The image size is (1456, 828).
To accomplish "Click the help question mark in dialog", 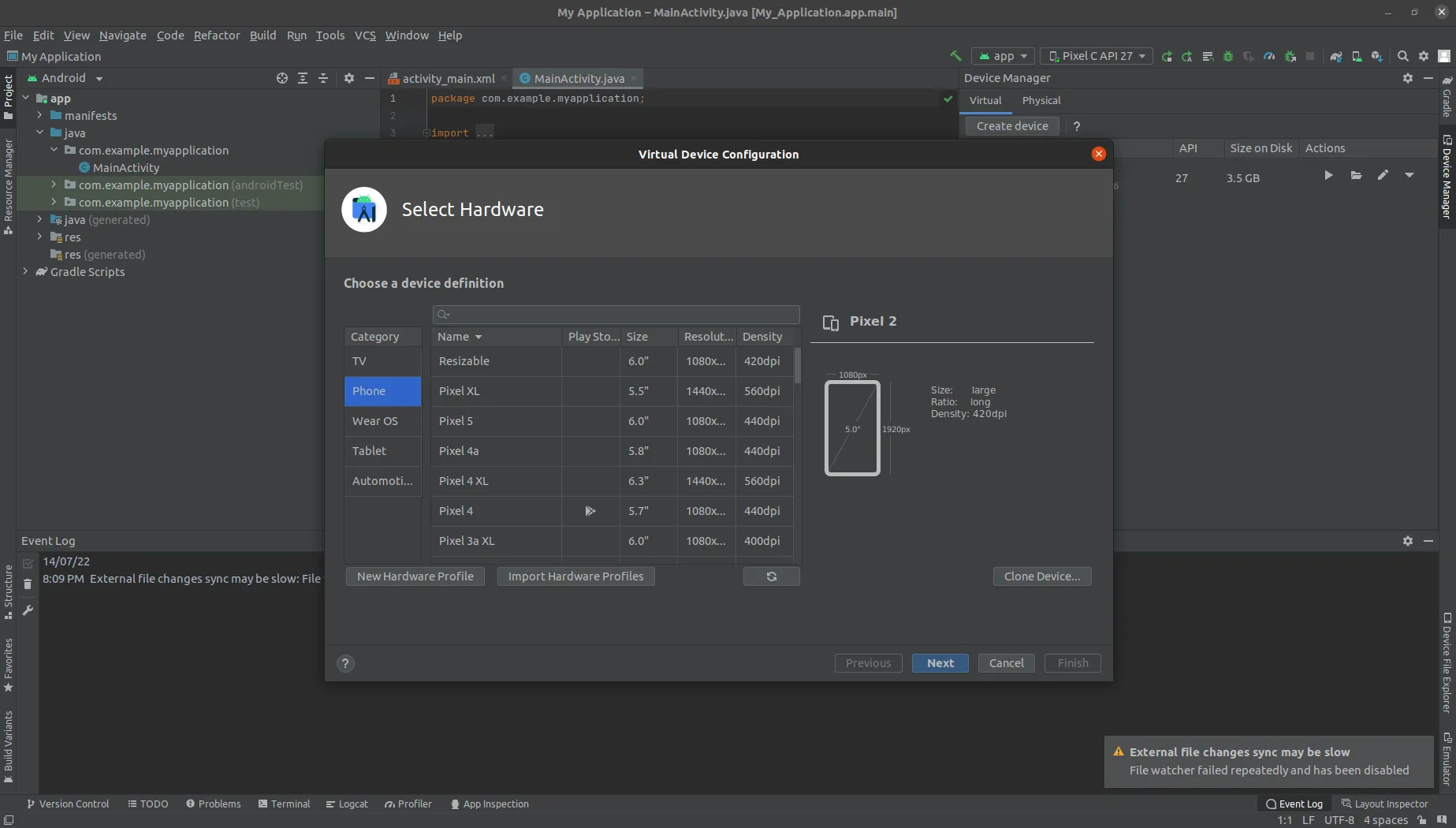I will tap(345, 663).
